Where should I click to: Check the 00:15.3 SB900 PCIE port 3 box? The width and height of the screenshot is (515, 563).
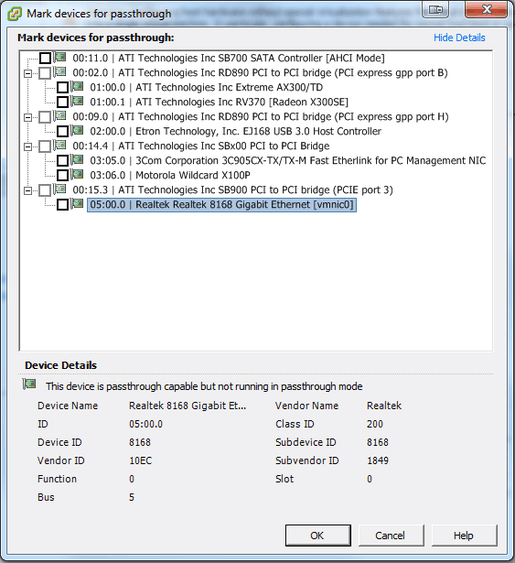45,190
